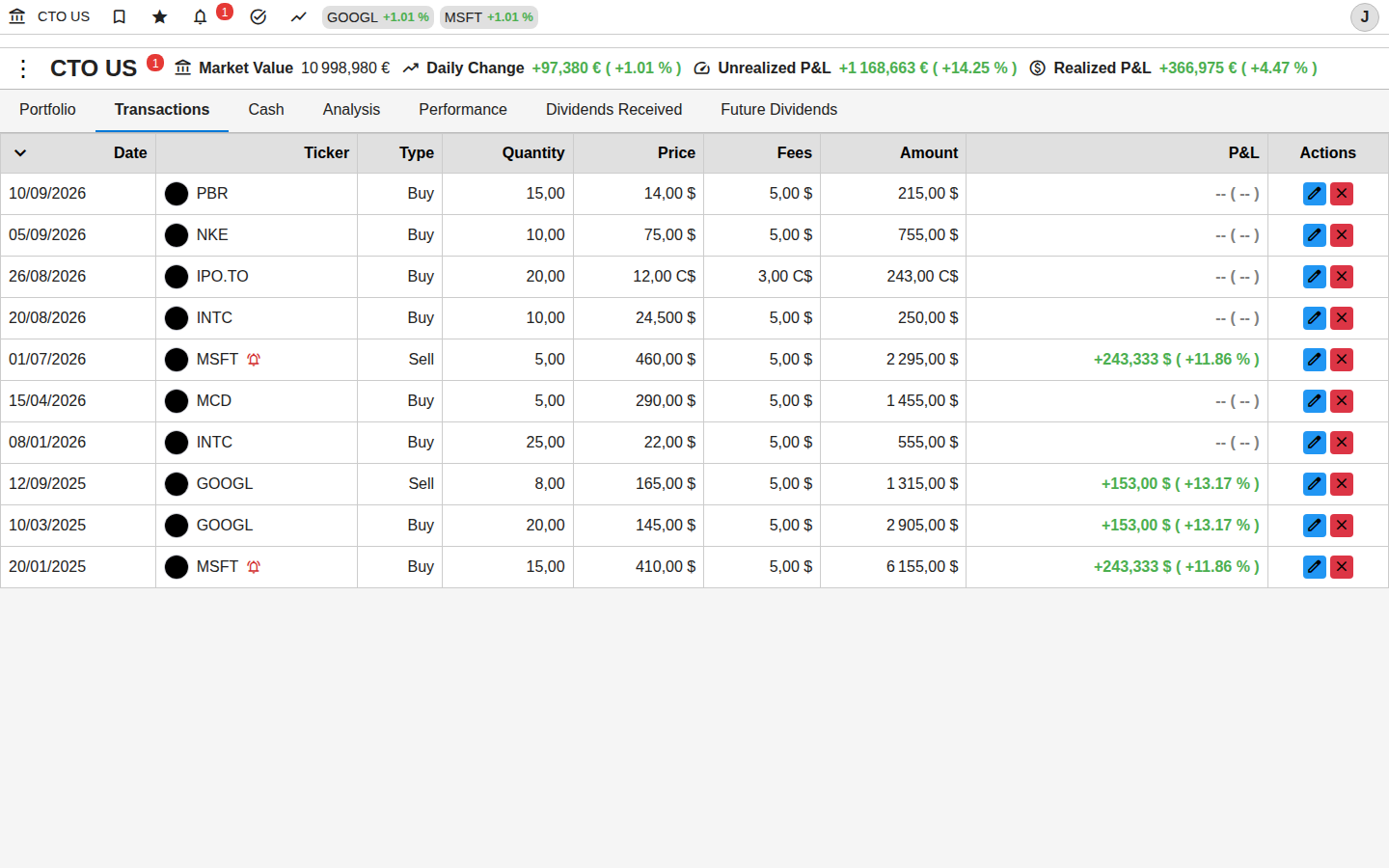Switch to the Portfolio tab

47,110
